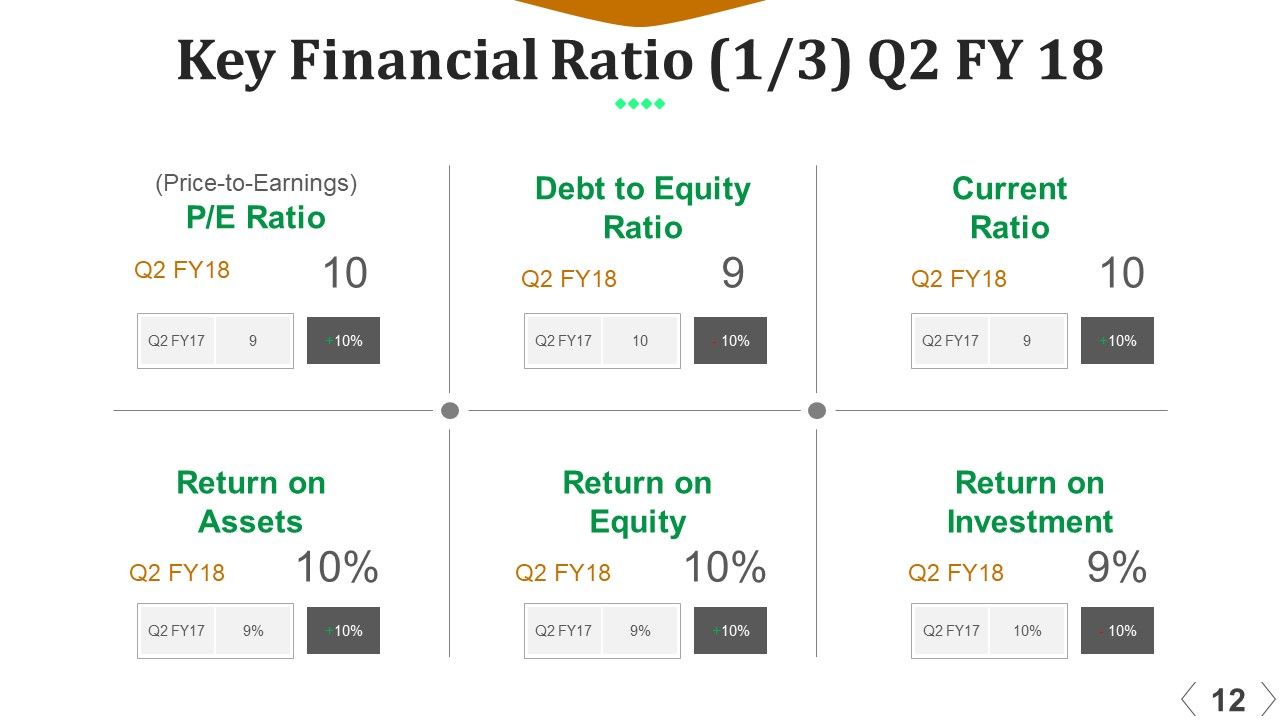
Task: Click the slide number 12
Action: 1228,700
